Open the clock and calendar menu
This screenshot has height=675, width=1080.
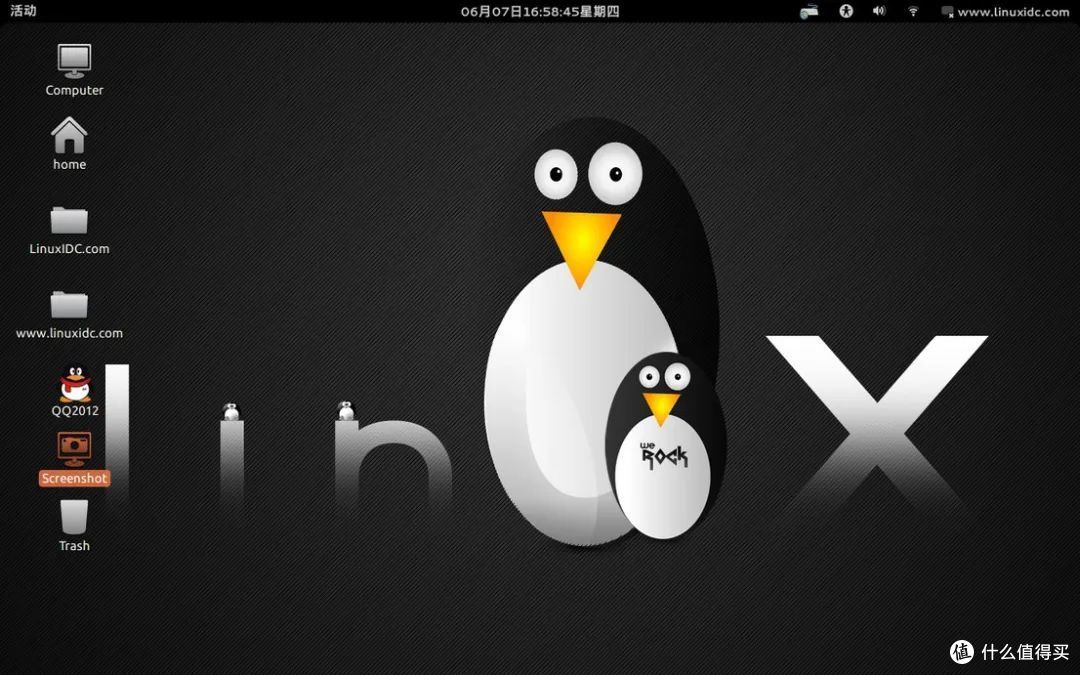540,11
